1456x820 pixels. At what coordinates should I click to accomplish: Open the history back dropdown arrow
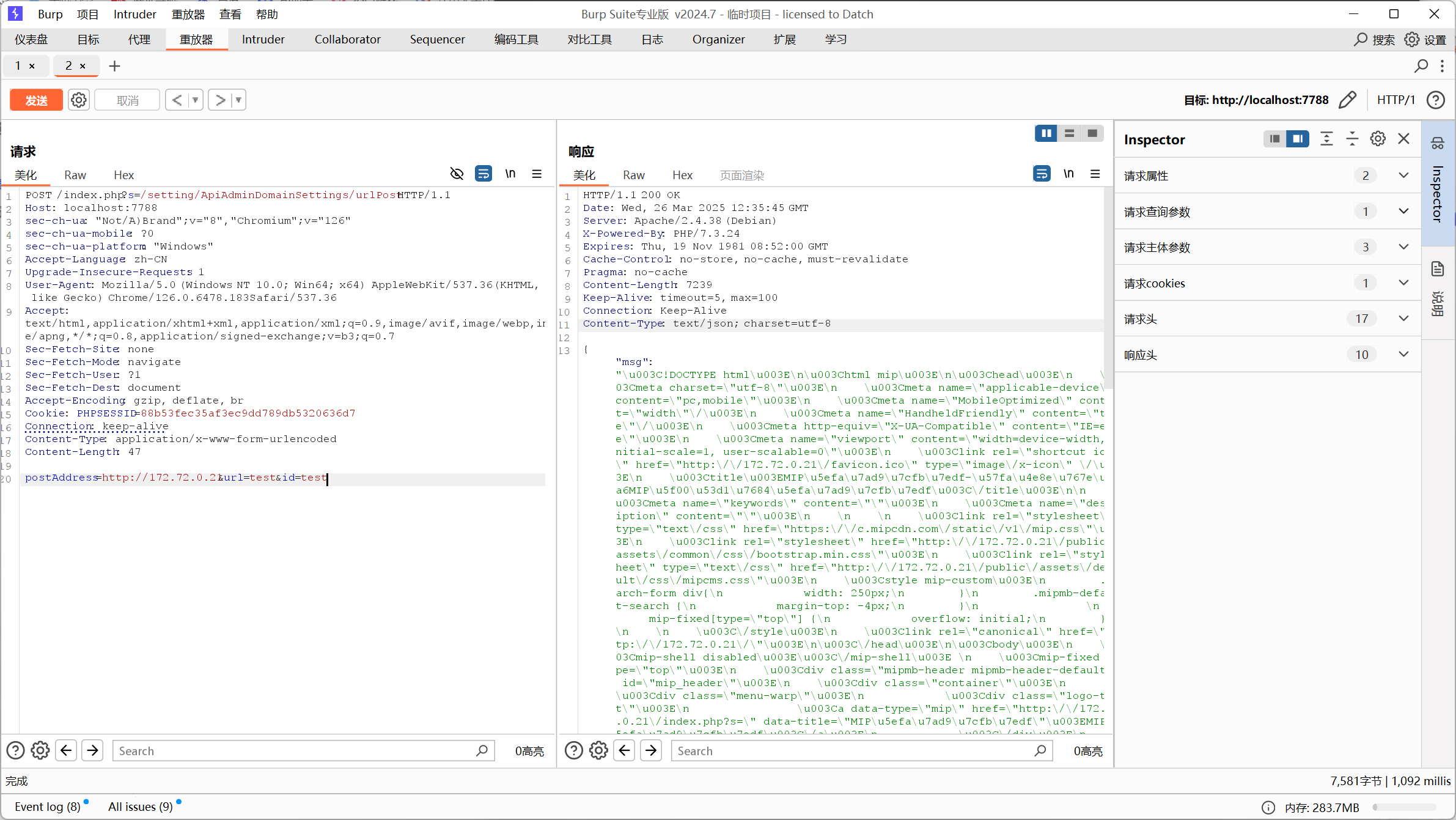pos(196,100)
